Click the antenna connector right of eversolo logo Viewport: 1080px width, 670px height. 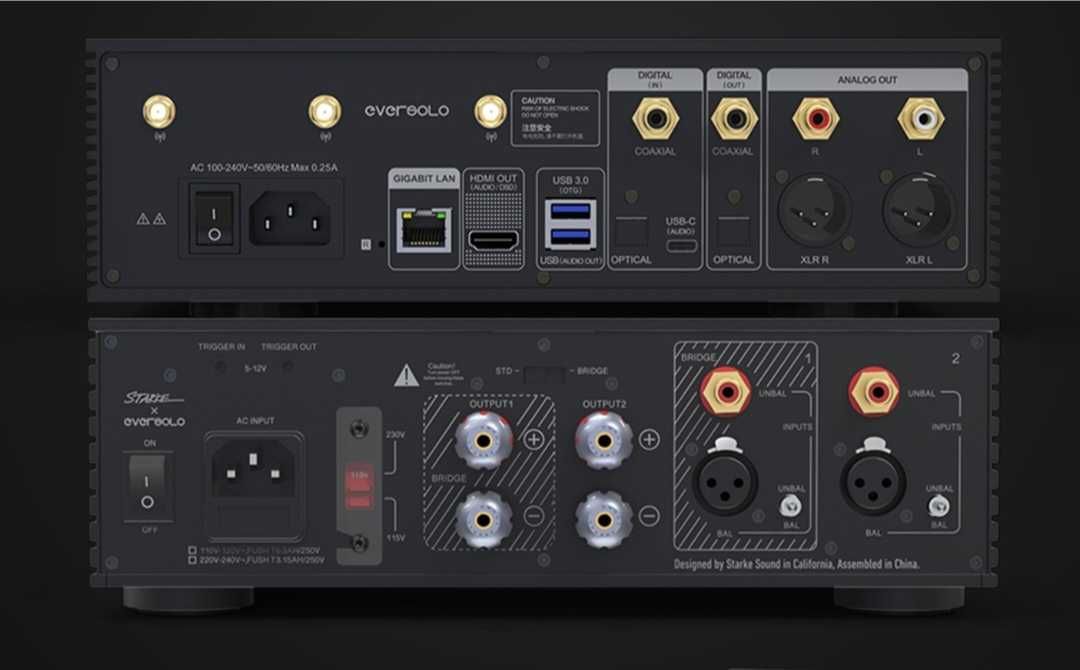490,112
